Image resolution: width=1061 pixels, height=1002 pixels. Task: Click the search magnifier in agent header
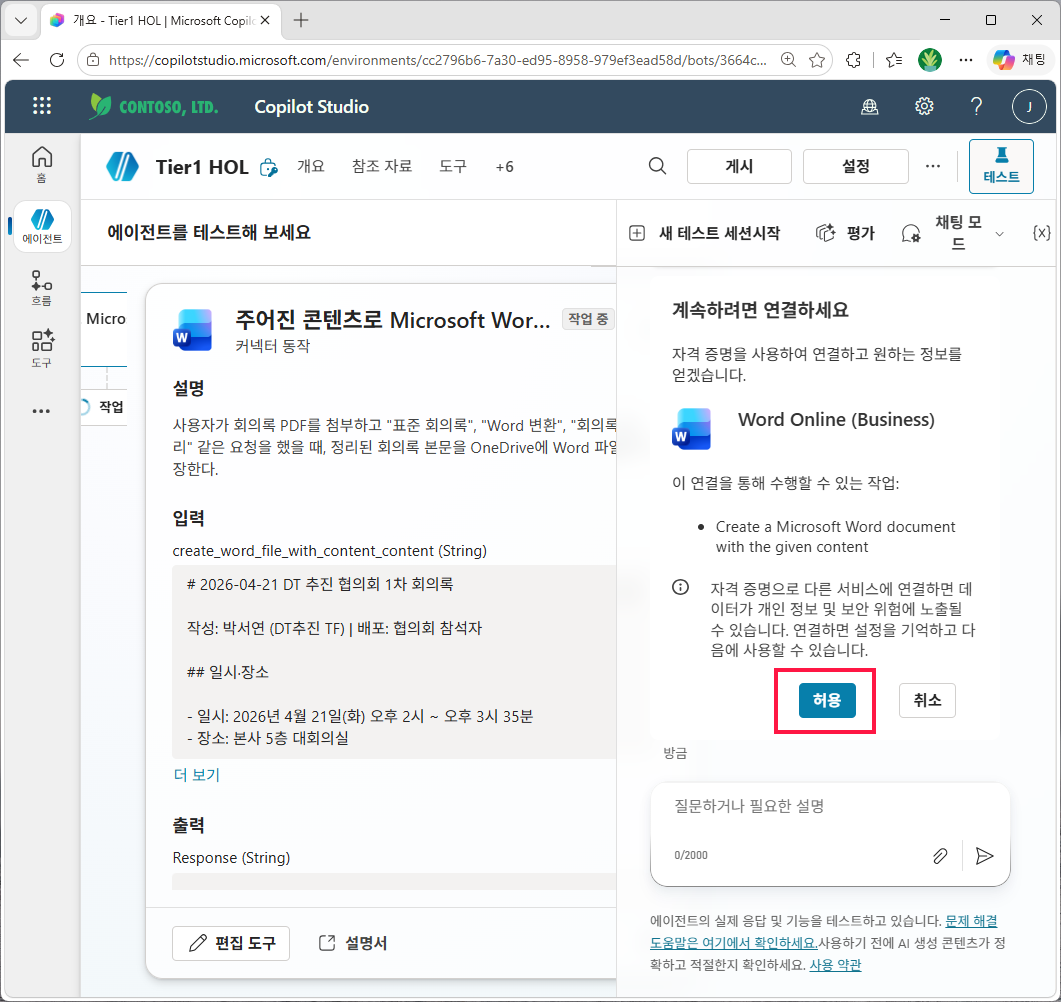[657, 166]
